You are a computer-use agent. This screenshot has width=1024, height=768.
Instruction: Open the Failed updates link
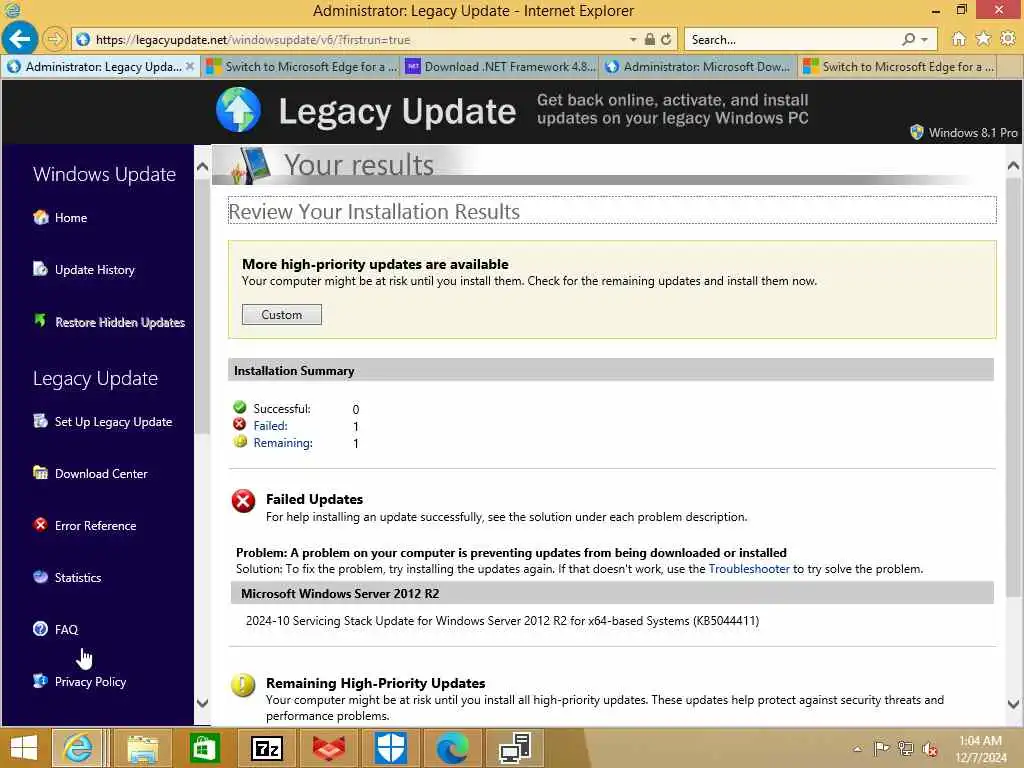point(270,426)
